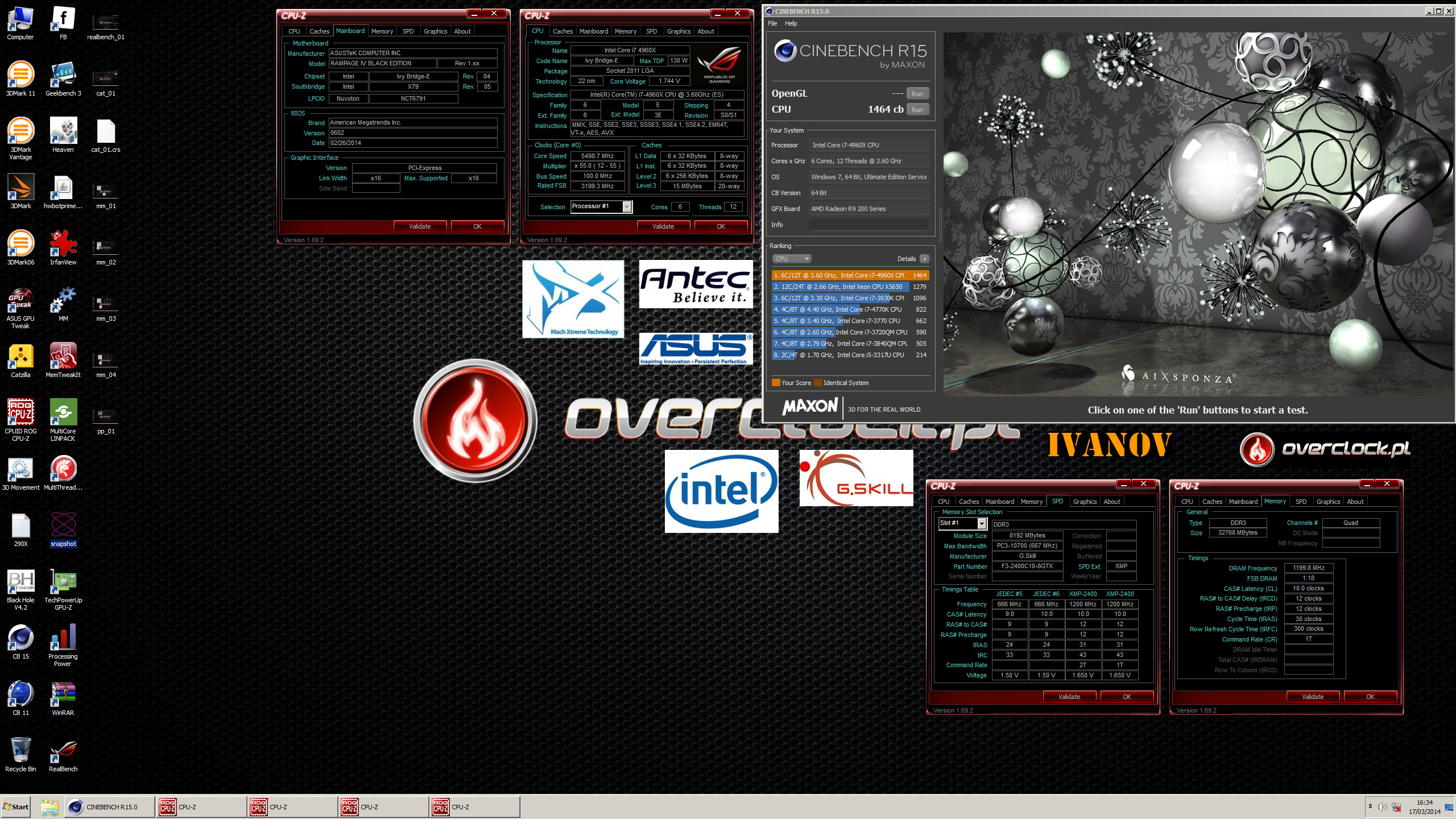Open Black Hole V4.2 benchmark icon

(x=20, y=590)
